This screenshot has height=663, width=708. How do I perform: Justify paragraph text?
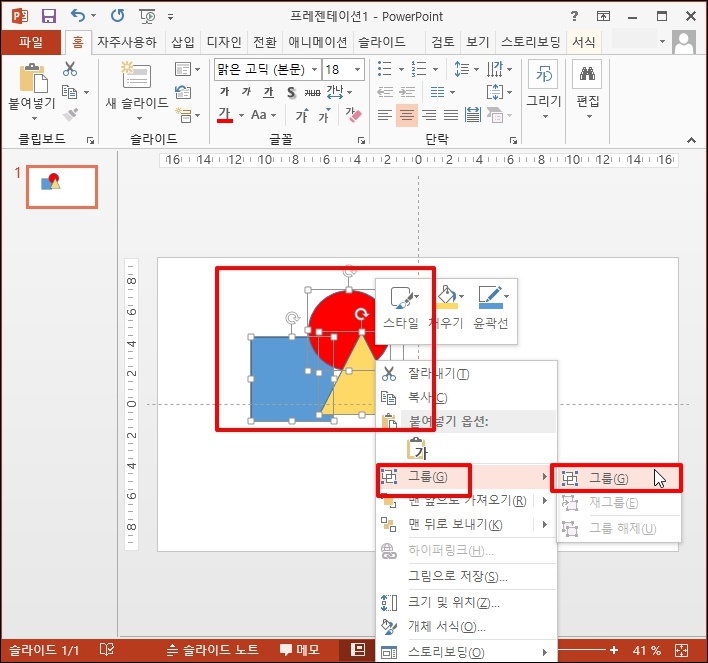(x=451, y=115)
